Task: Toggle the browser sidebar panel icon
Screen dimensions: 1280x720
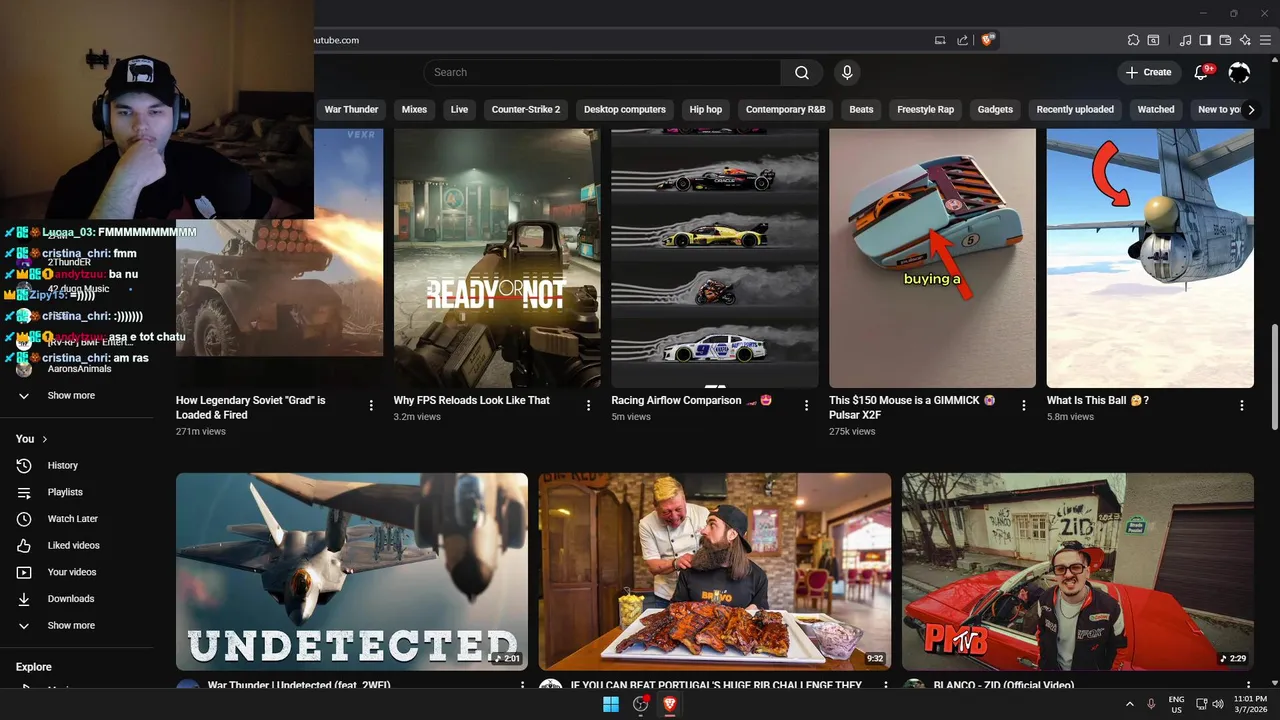Action: [x=1205, y=40]
